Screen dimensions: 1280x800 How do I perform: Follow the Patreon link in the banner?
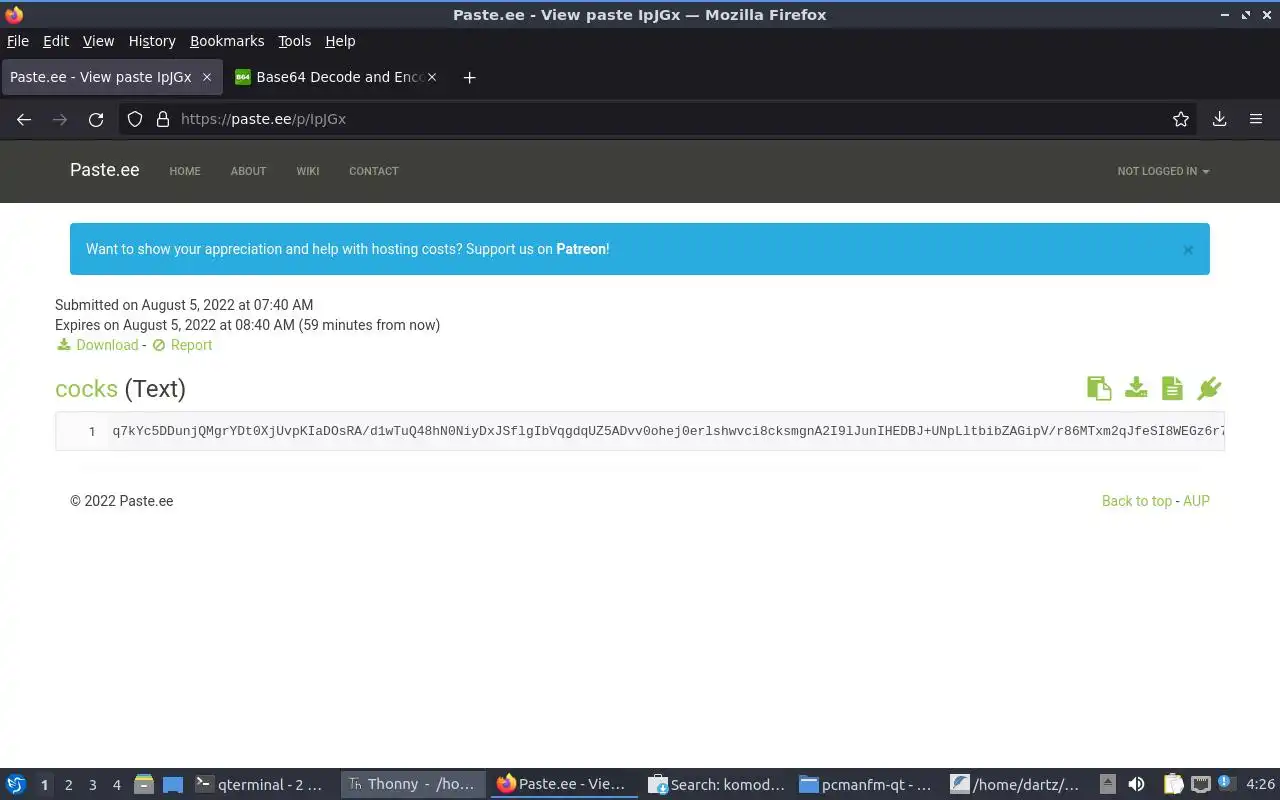(581, 249)
